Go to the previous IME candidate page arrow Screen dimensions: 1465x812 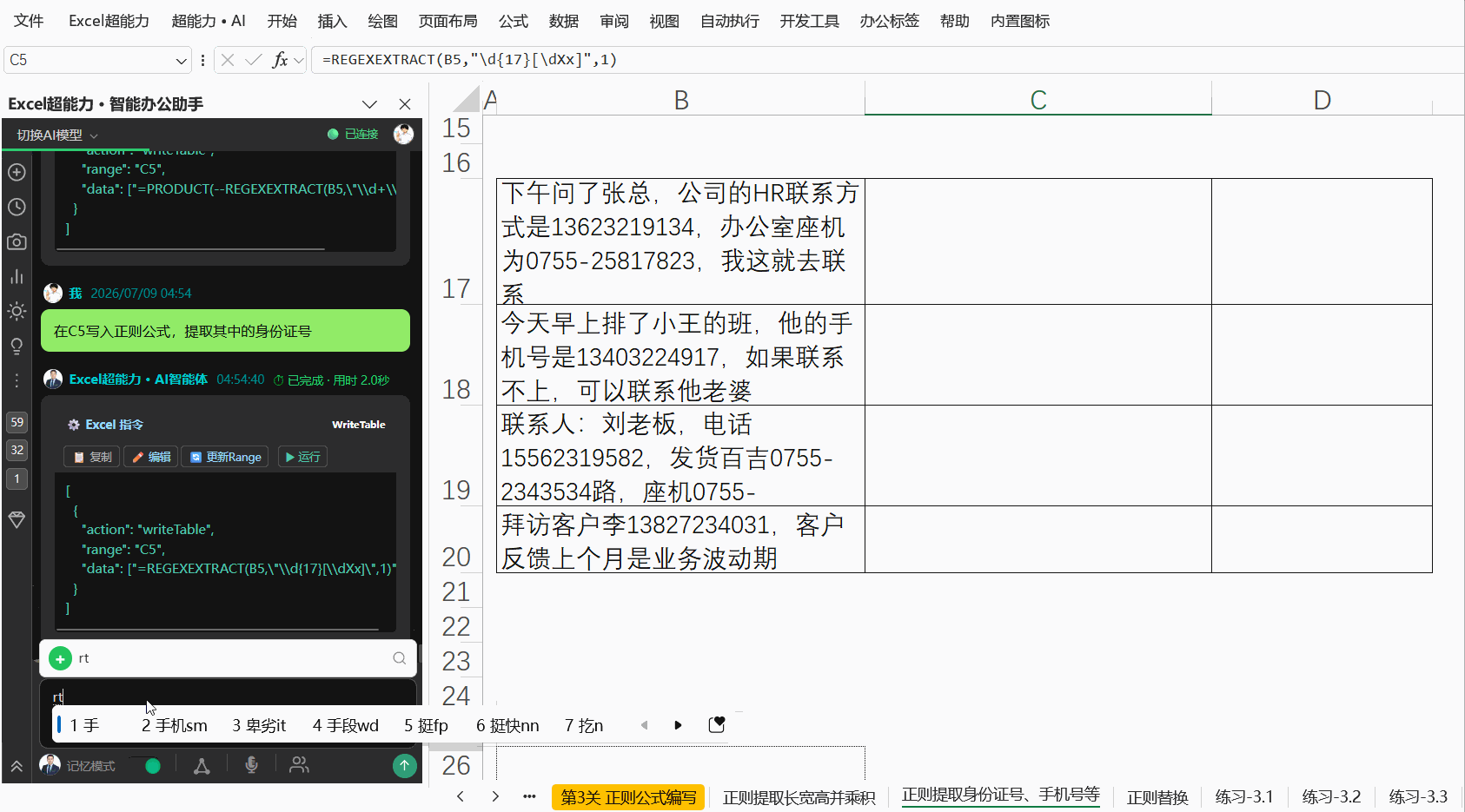[x=644, y=725]
